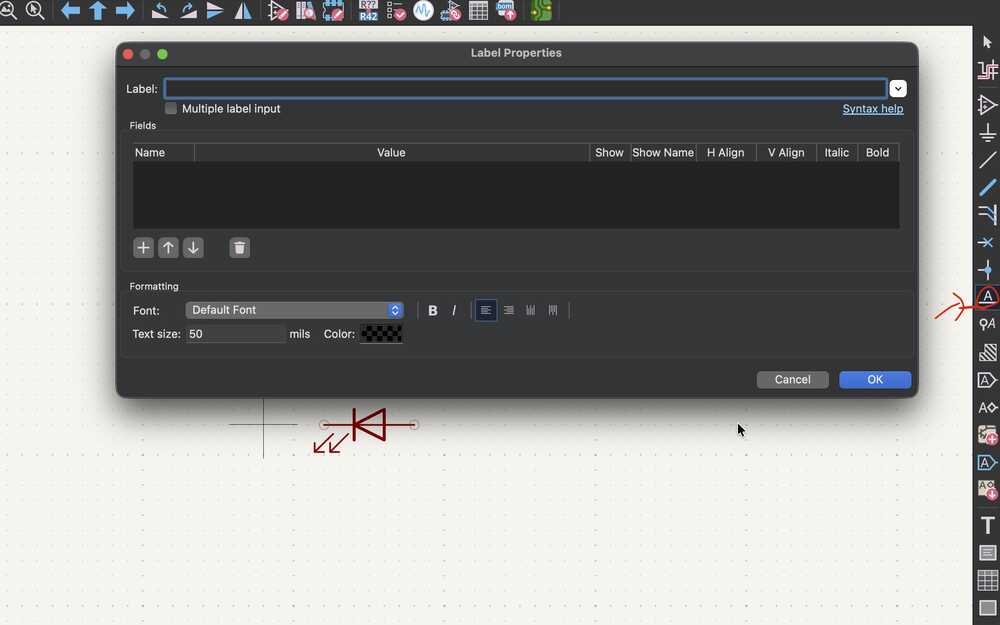Image resolution: width=1000 pixels, height=625 pixels.
Task: Select the Place Text tool
Action: (x=986, y=524)
